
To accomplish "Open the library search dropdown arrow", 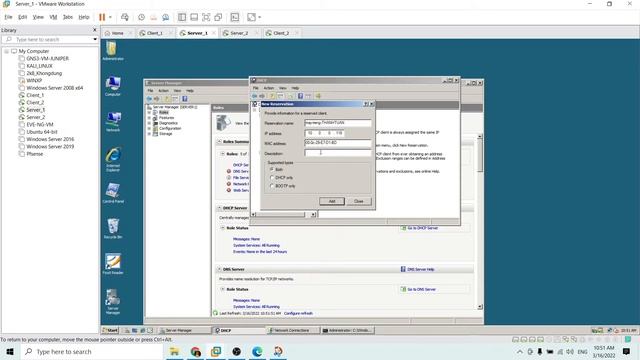I will click(x=95, y=40).
